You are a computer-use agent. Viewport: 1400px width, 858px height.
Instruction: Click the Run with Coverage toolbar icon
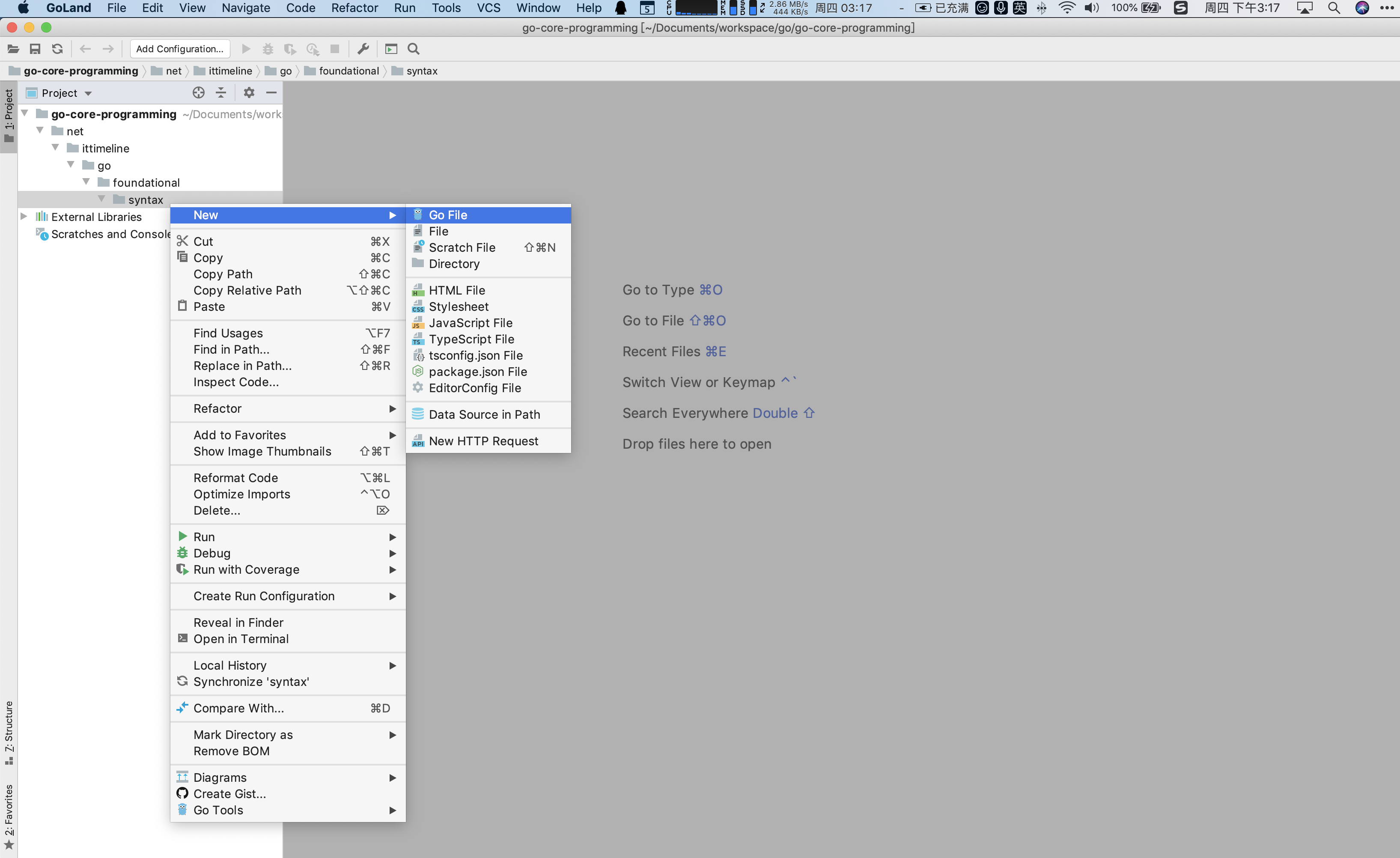[290, 49]
